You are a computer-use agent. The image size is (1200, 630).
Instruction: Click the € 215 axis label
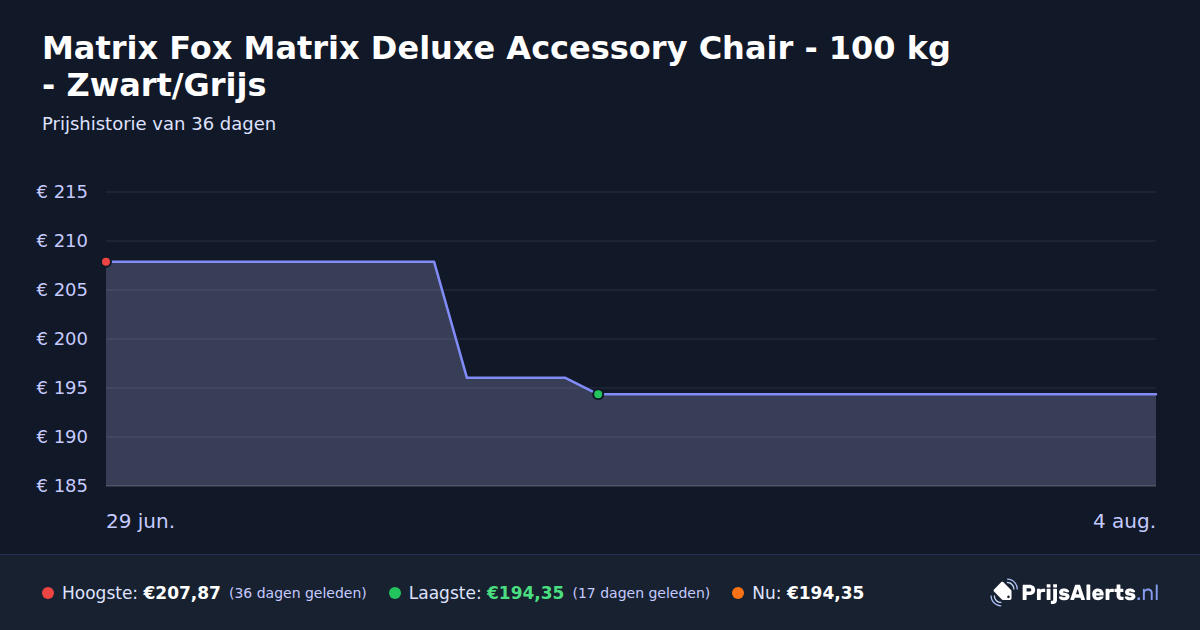62,192
